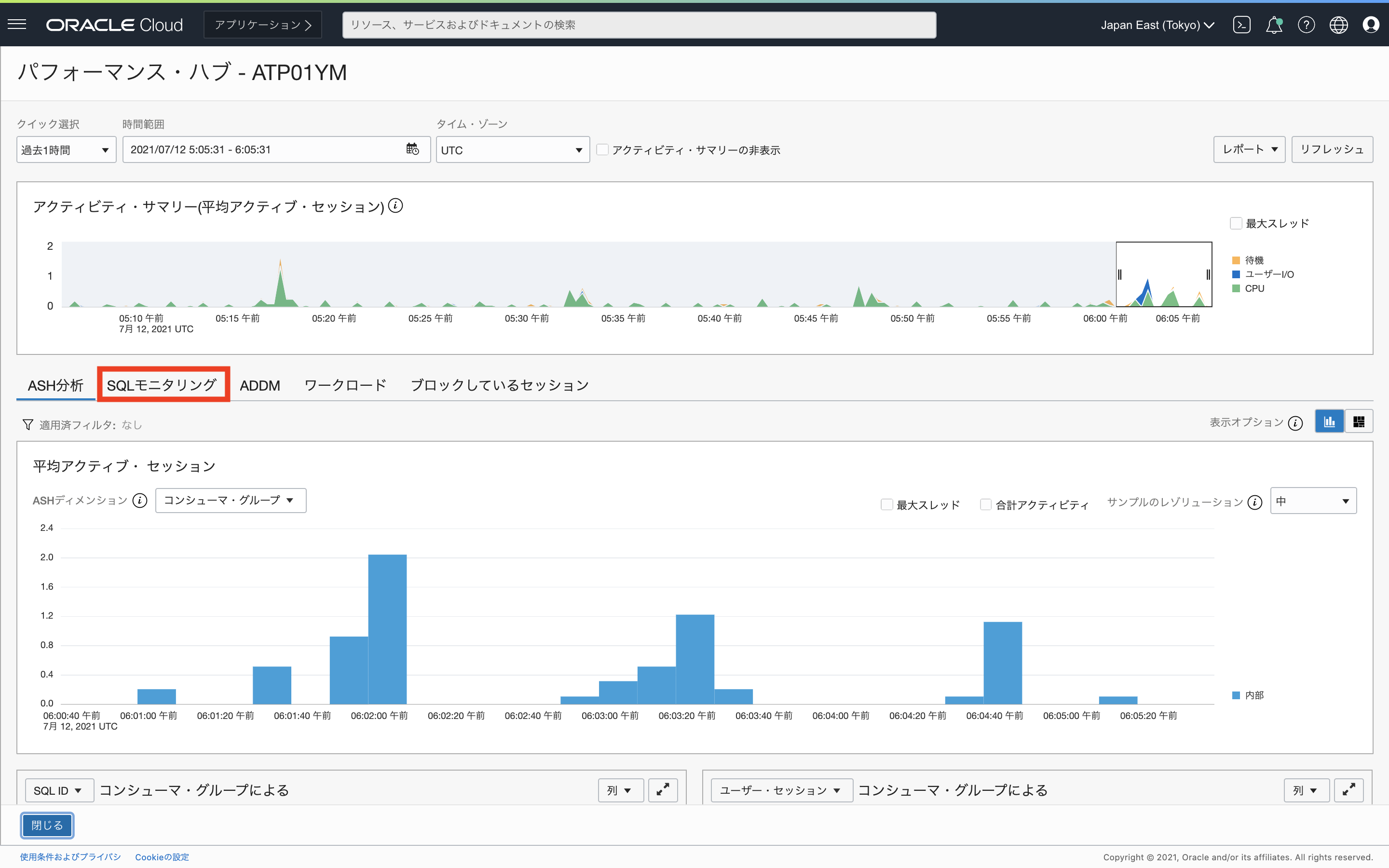Open the time range calendar picker icon
This screenshot has height=868, width=1389.
point(412,149)
